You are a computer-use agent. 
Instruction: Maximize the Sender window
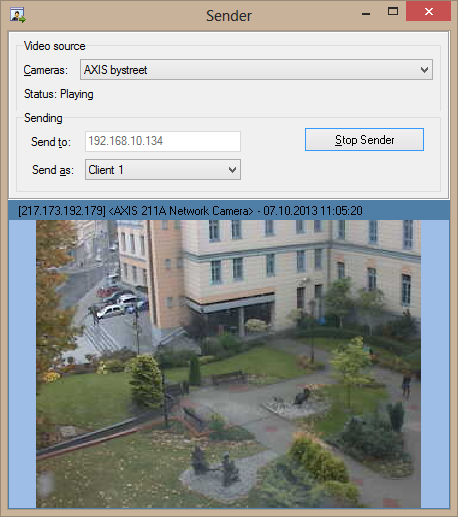pyautogui.click(x=393, y=12)
